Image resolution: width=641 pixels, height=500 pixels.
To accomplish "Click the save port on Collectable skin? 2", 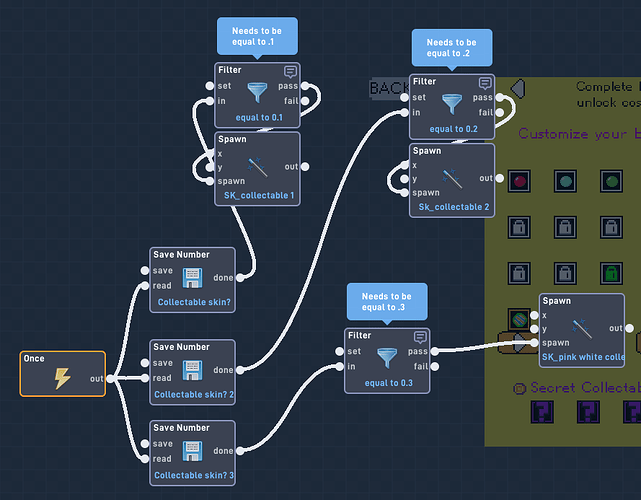I will 145,363.
